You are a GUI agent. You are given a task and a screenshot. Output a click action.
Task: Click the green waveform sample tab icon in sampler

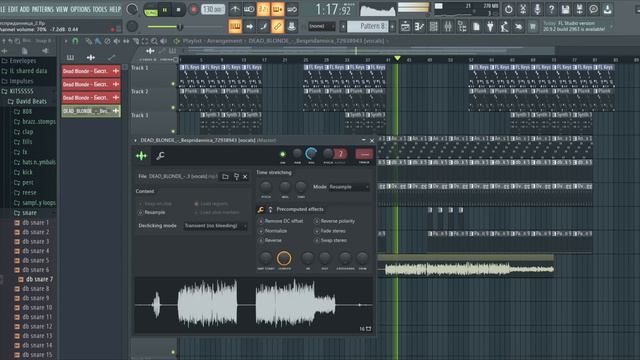coord(142,156)
